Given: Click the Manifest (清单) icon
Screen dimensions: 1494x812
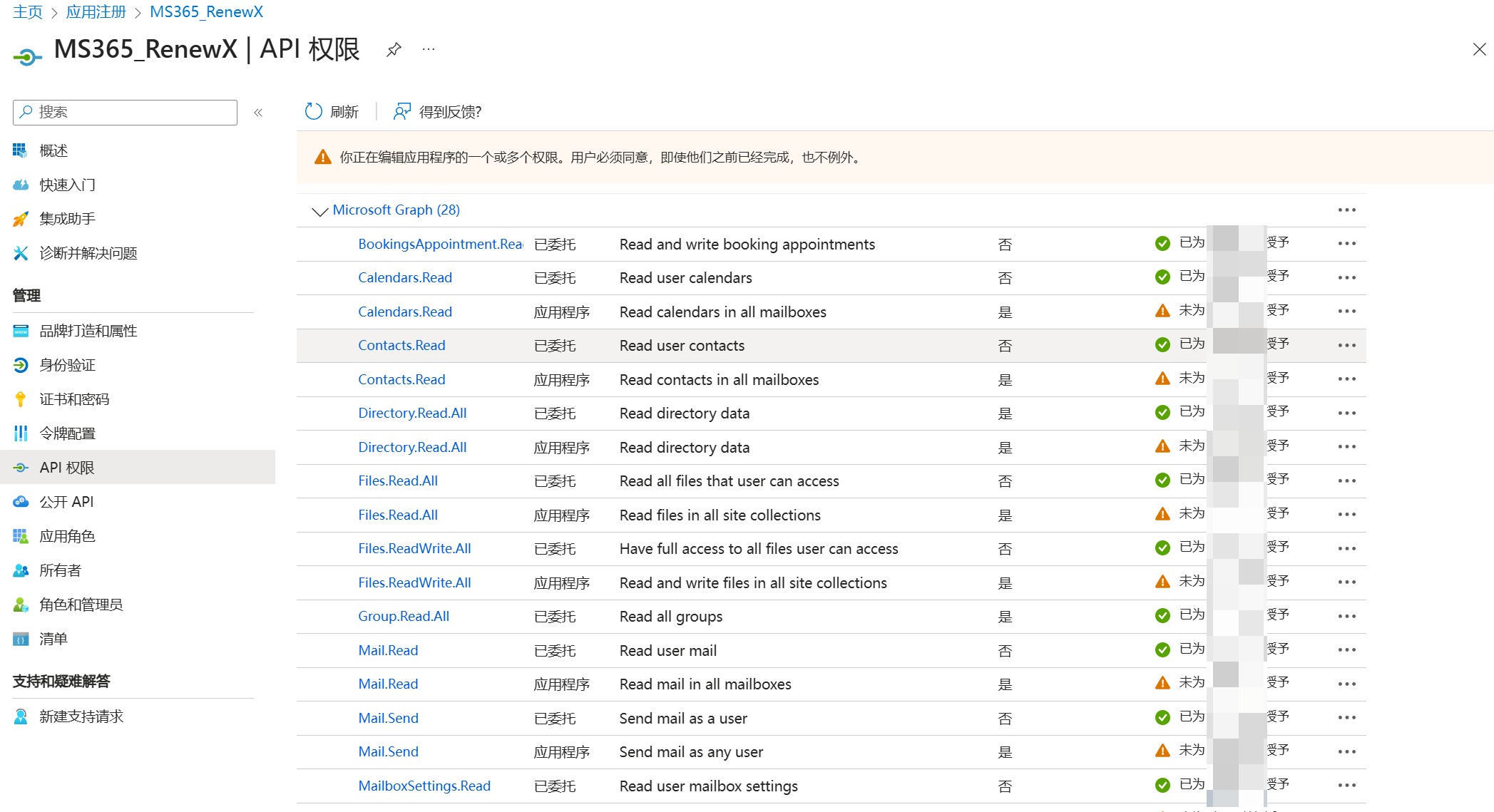Looking at the screenshot, I should coord(21,639).
